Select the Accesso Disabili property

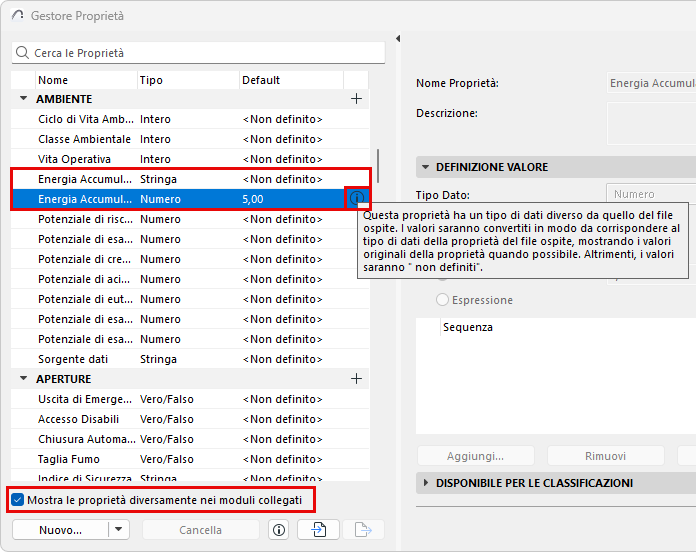[190, 419]
